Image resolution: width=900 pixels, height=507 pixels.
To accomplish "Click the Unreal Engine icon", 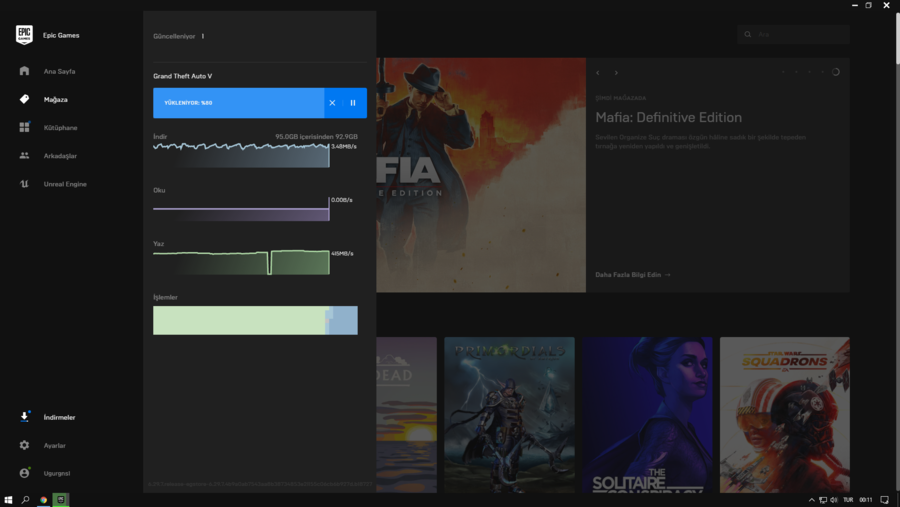I will tap(24, 184).
